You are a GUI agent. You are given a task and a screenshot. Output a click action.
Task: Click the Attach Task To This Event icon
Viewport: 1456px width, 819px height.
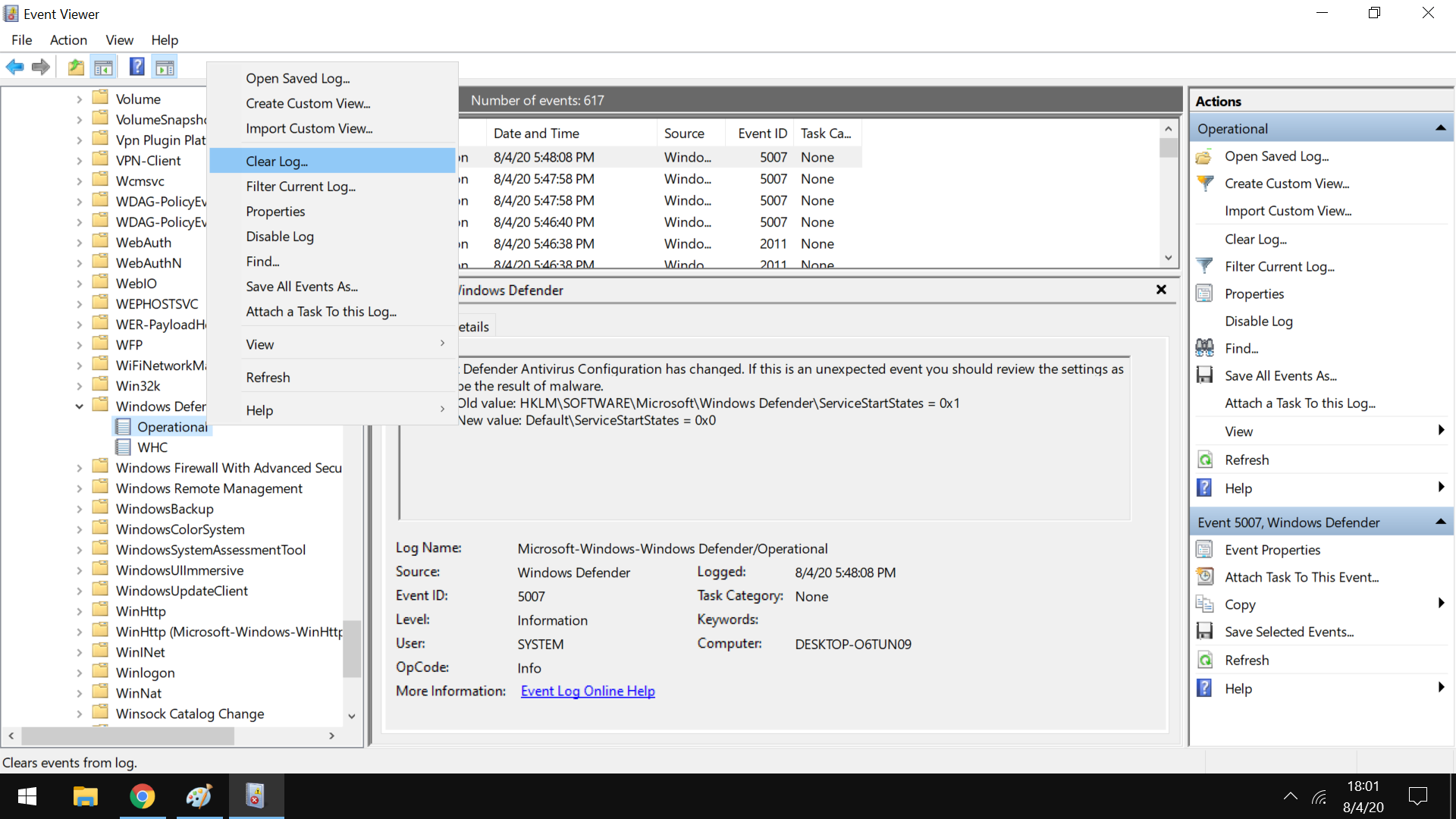[1206, 577]
